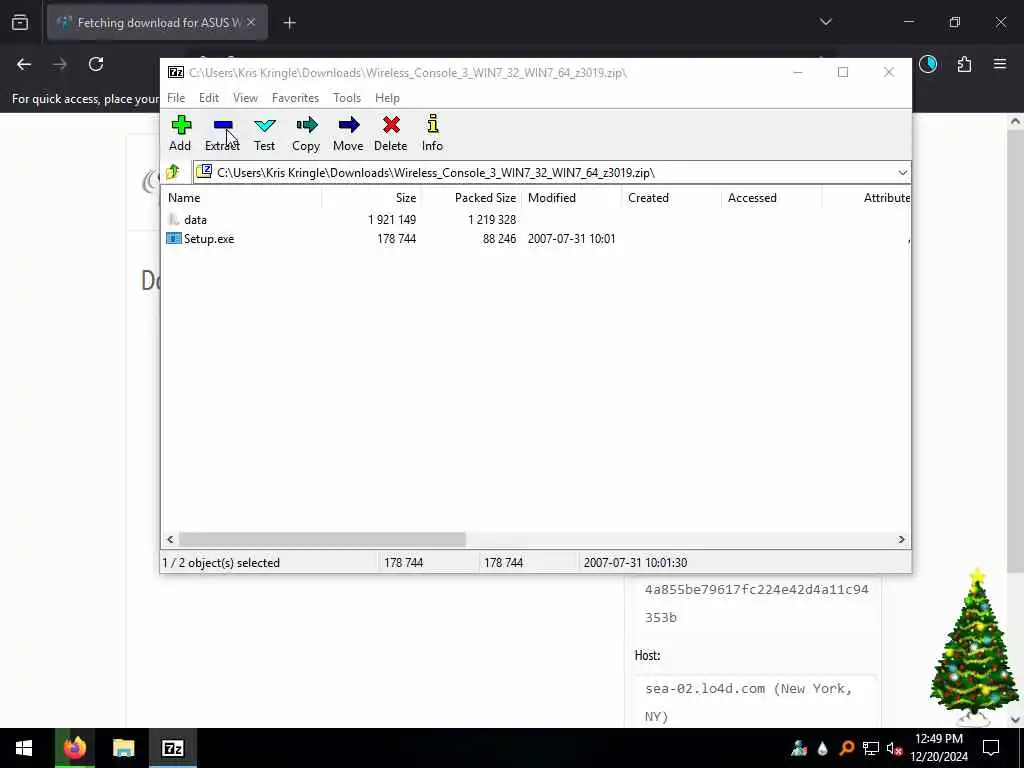
Task: Click the left arrow of the horizontal scrollbar
Action: pyautogui.click(x=170, y=539)
